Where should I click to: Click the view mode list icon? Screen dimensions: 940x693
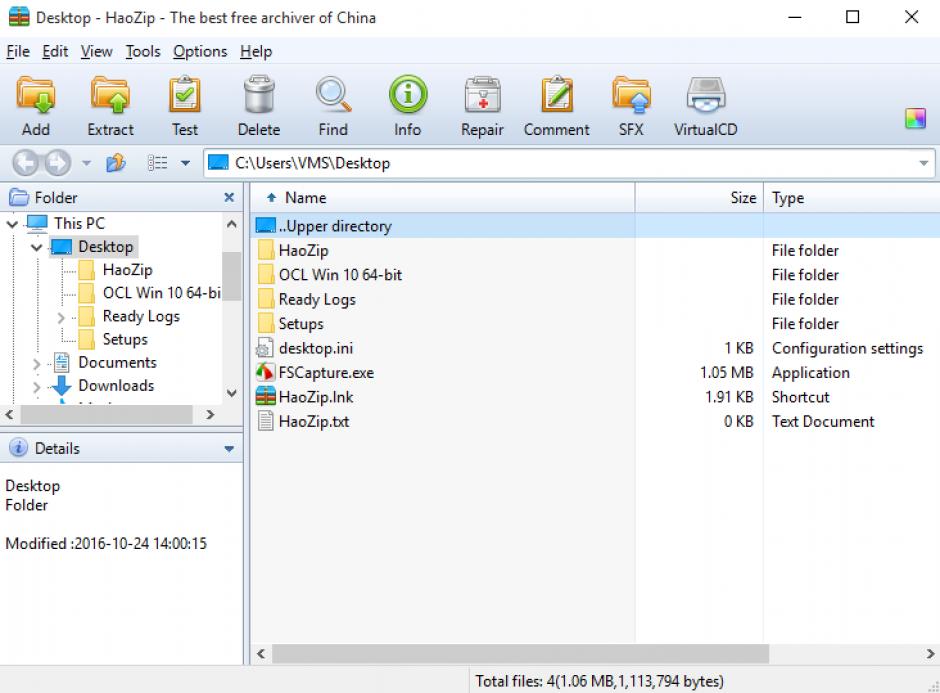(x=158, y=162)
